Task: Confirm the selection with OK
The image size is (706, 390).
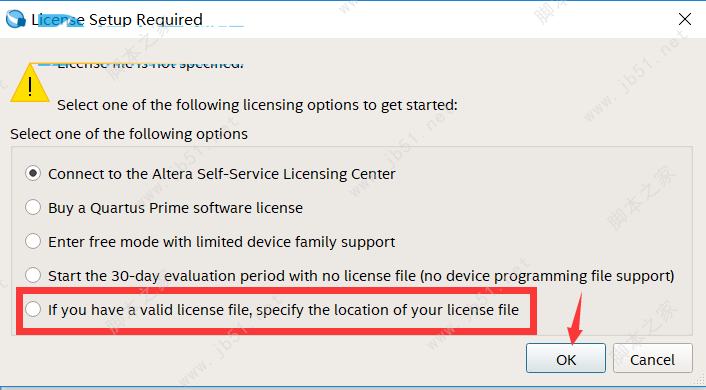Action: coord(566,358)
